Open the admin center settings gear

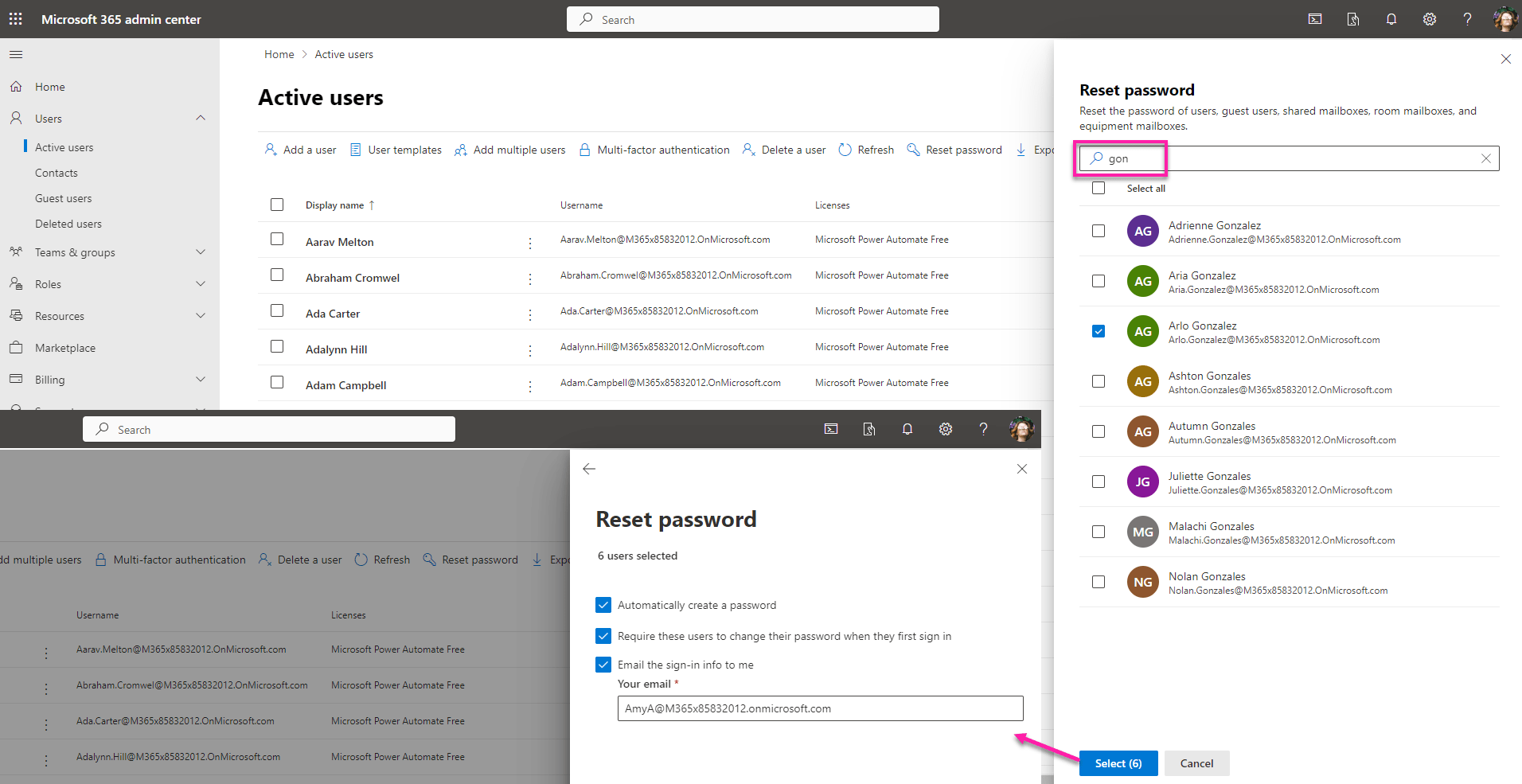pos(1429,18)
